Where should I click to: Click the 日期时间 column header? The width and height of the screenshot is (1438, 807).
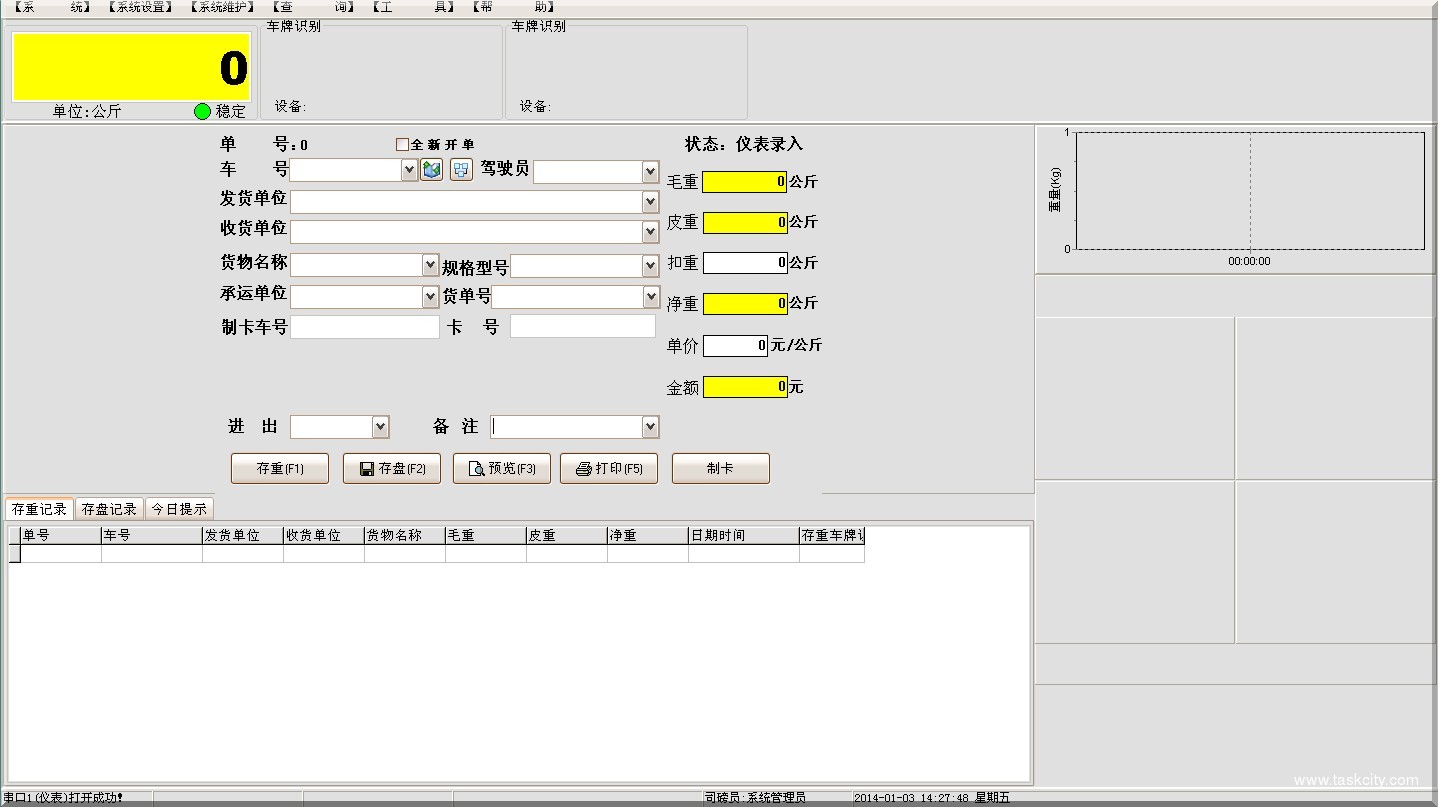[x=744, y=536]
